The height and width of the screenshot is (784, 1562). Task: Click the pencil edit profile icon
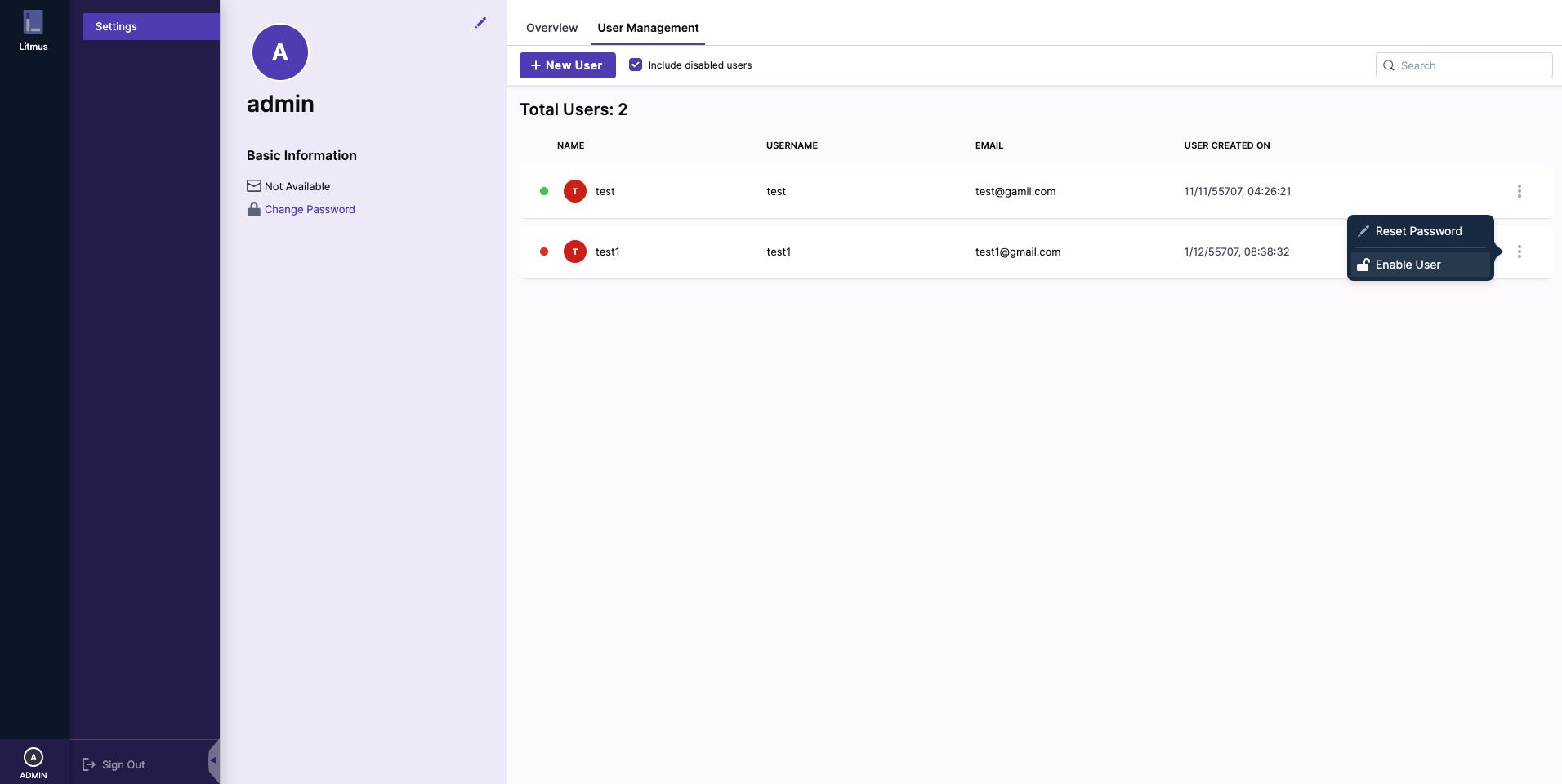coord(480,23)
